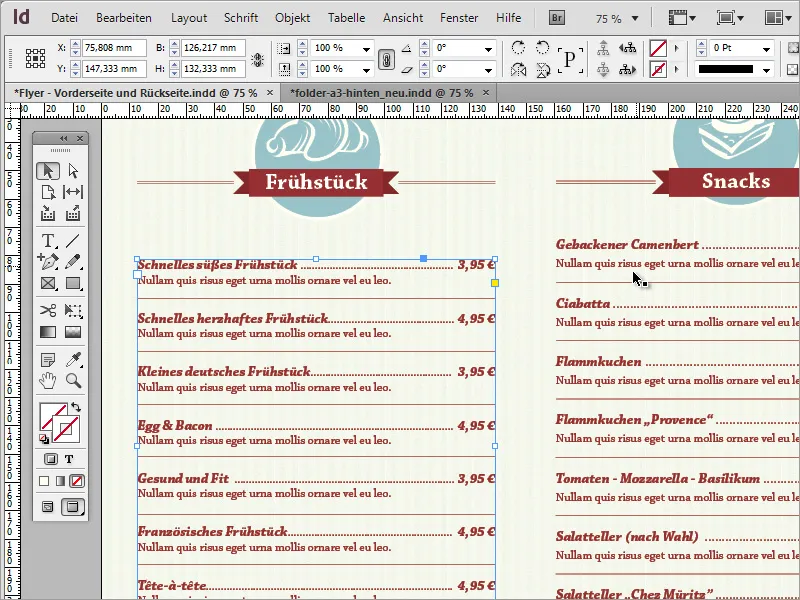Click the rotate 90° clockwise icon
The width and height of the screenshot is (800, 600).
pyautogui.click(x=518, y=48)
